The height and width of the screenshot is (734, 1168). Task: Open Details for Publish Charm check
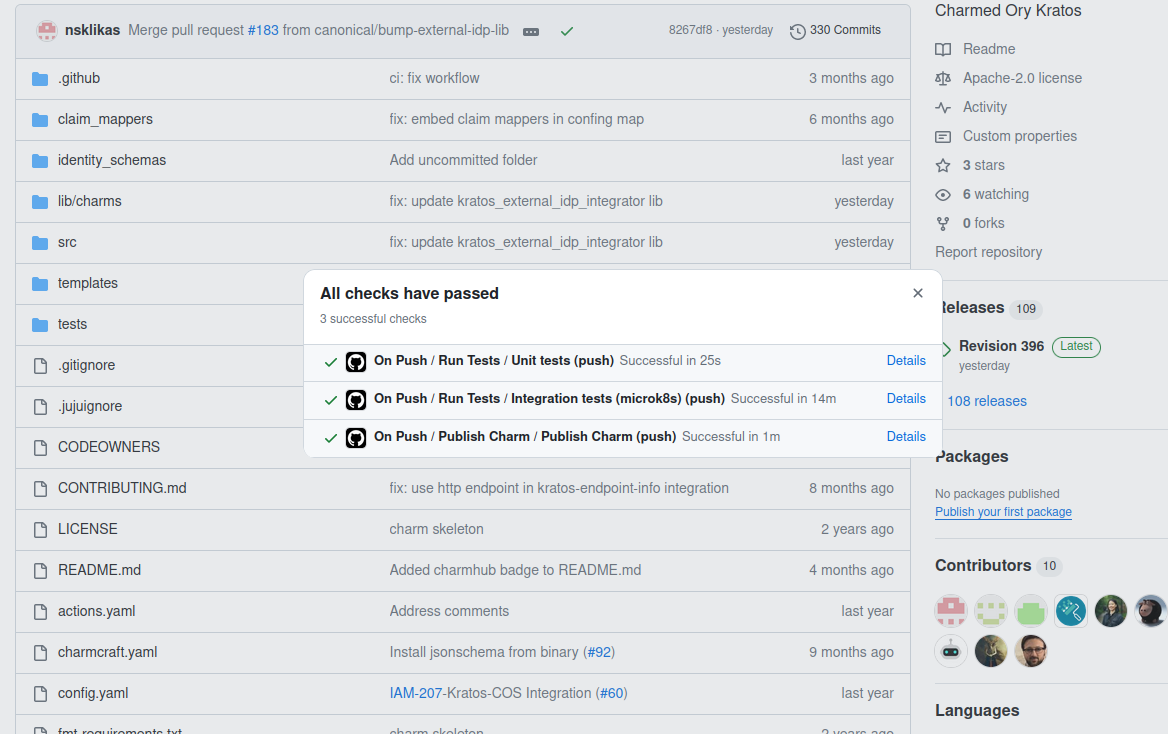pos(905,437)
